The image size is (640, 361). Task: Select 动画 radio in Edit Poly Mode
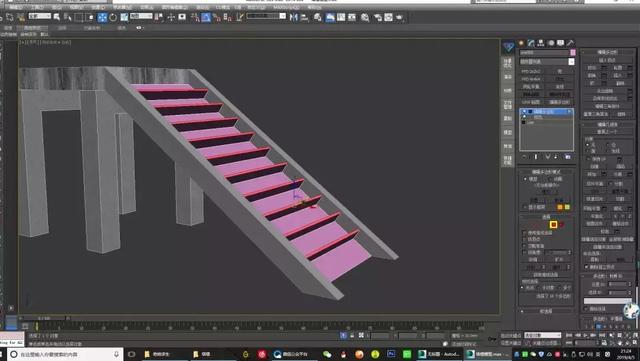coord(550,179)
